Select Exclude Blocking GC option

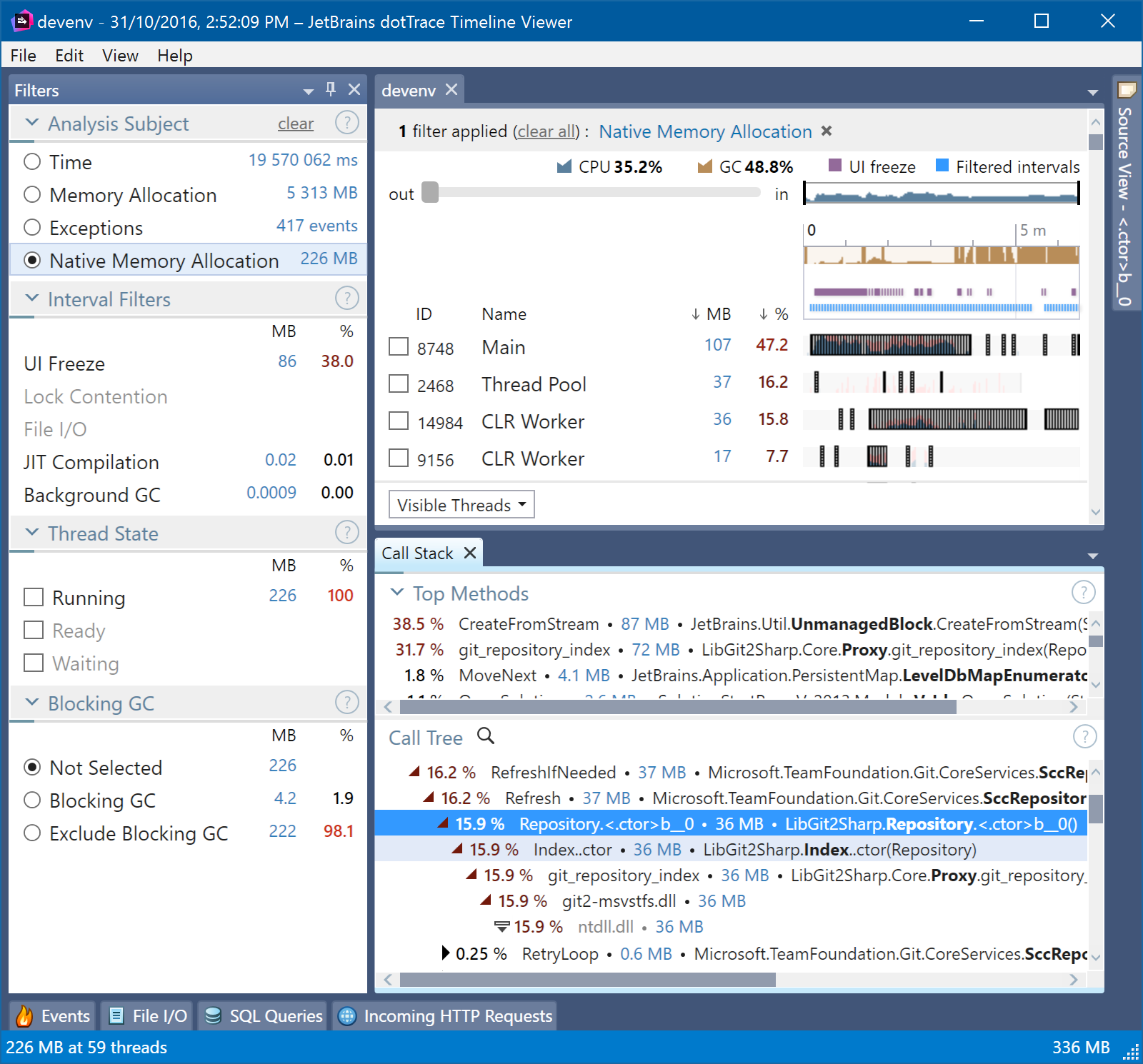[x=32, y=833]
